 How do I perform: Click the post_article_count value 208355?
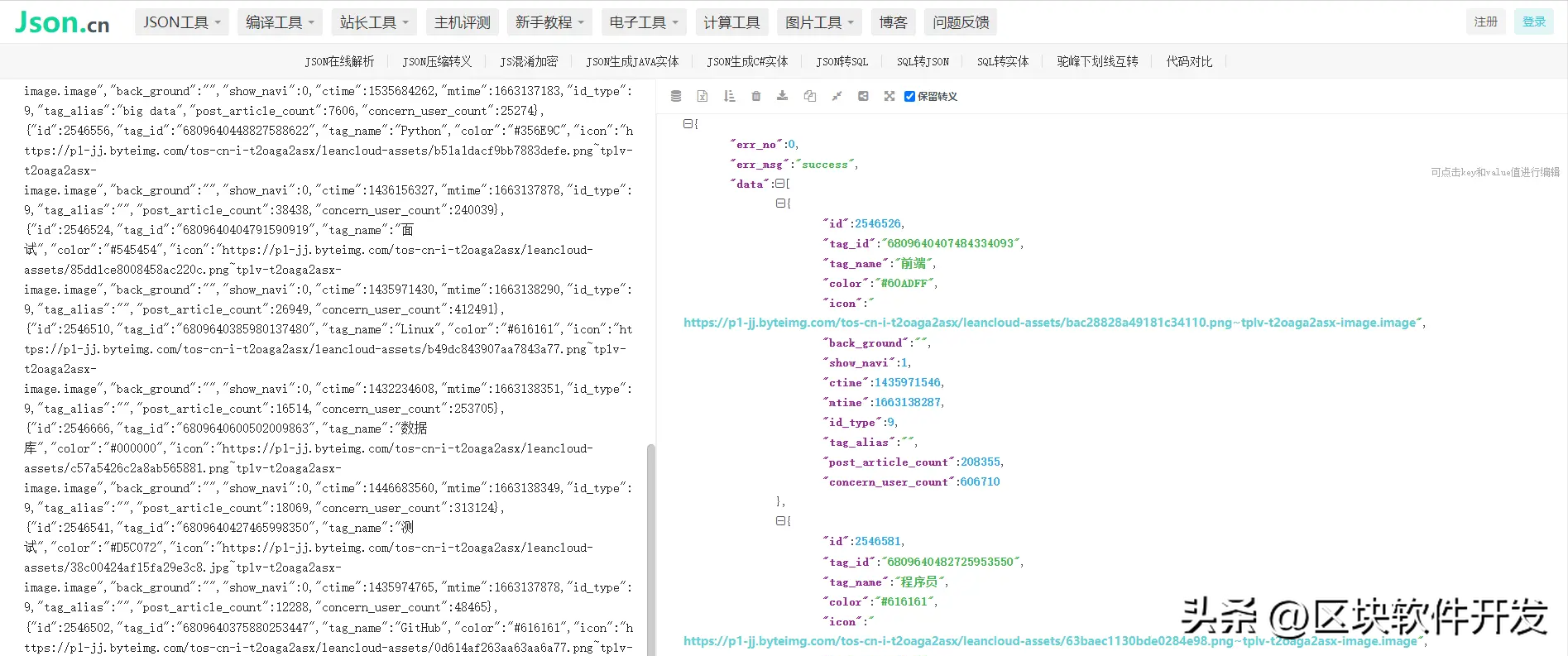(981, 462)
